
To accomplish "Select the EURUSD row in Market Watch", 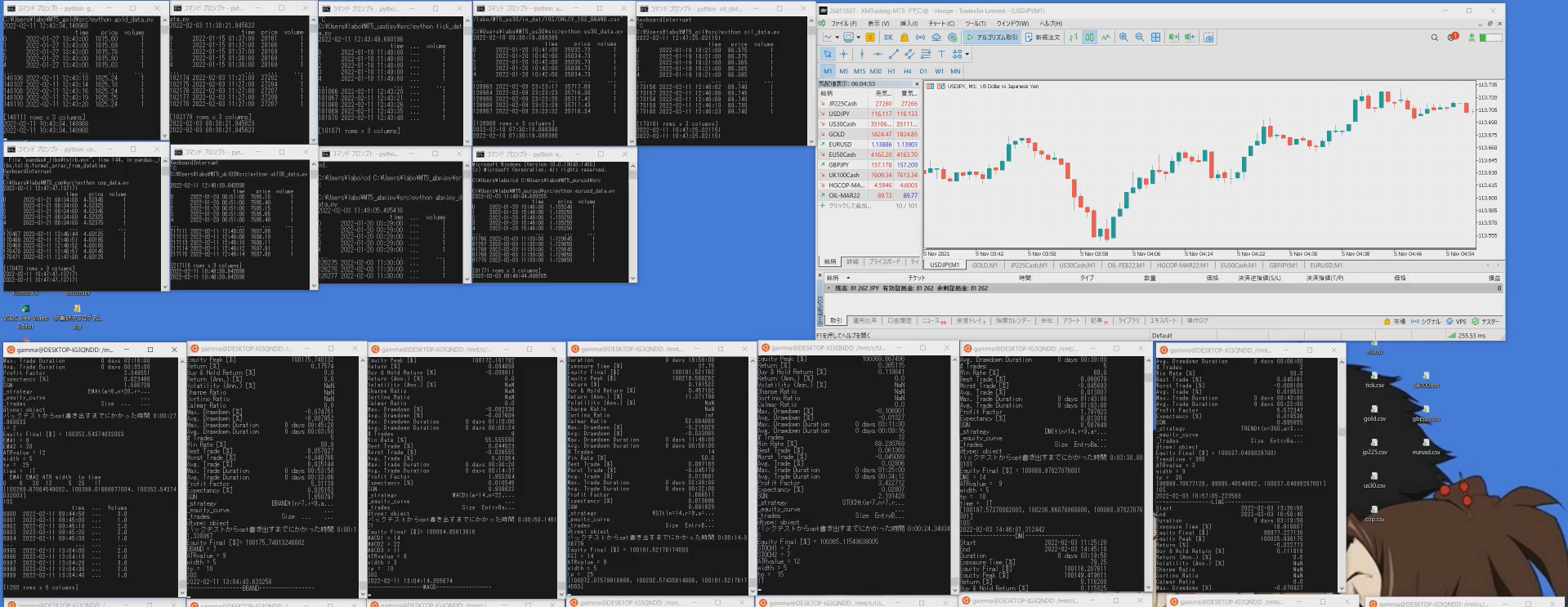I will (841, 145).
